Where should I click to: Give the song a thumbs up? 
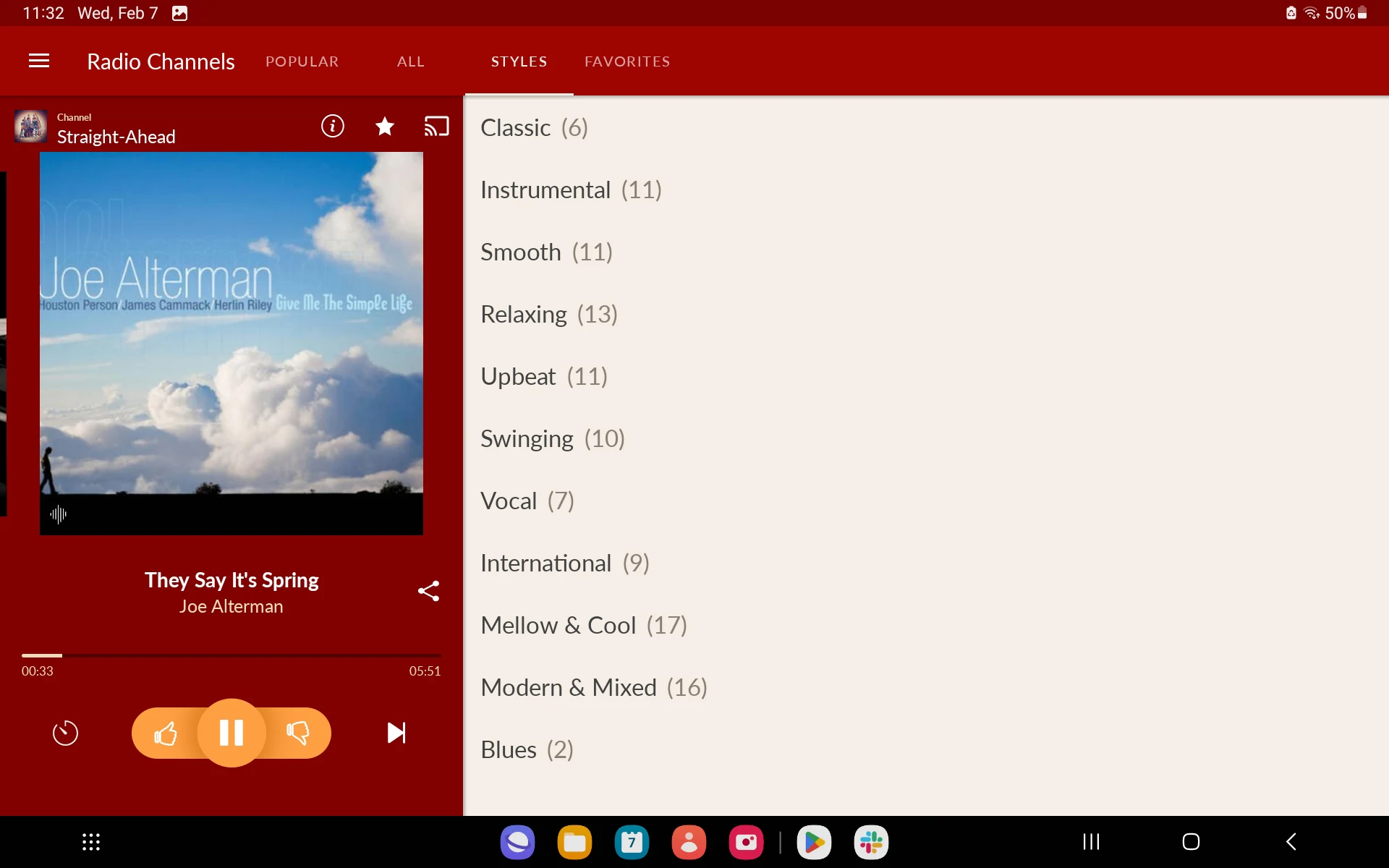166,733
